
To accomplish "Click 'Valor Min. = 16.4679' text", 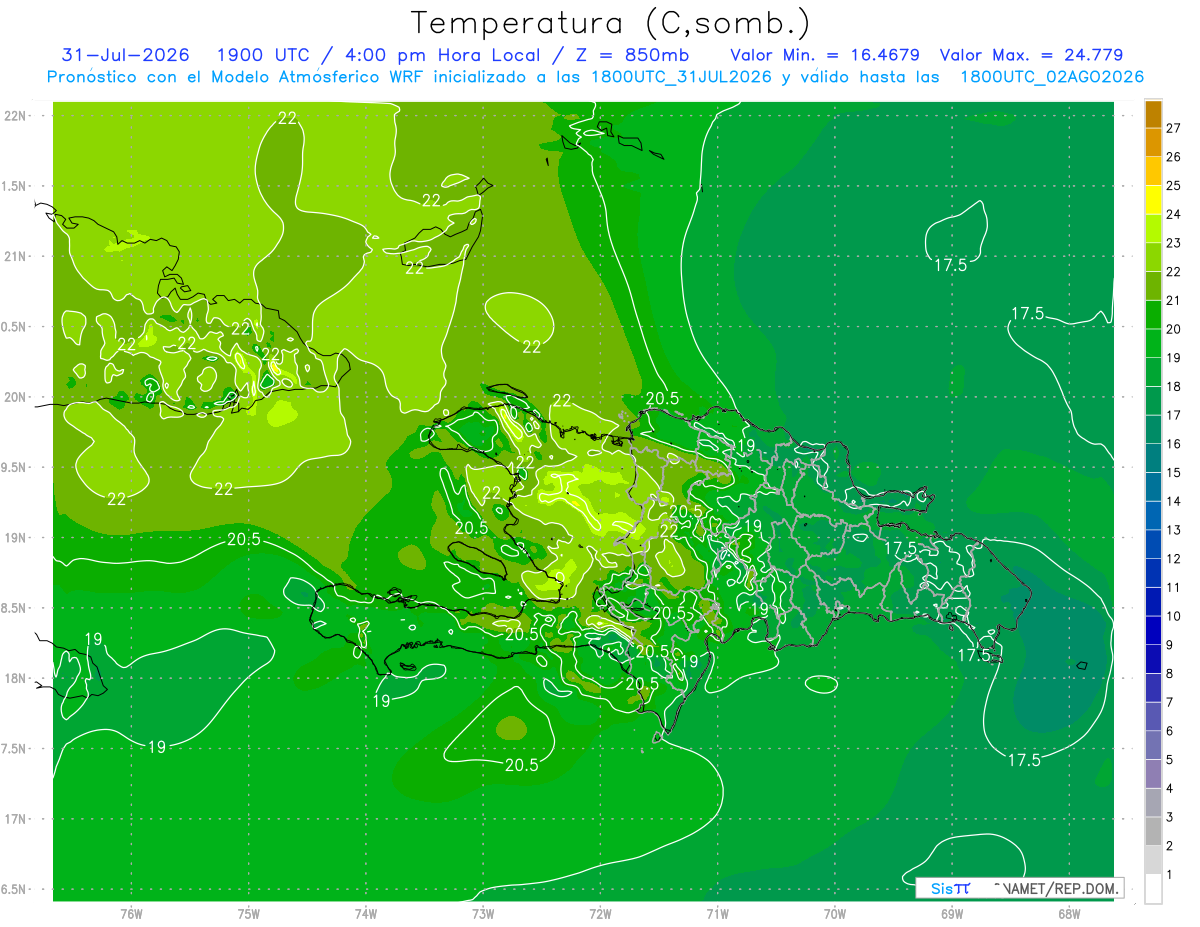I will point(827,55).
